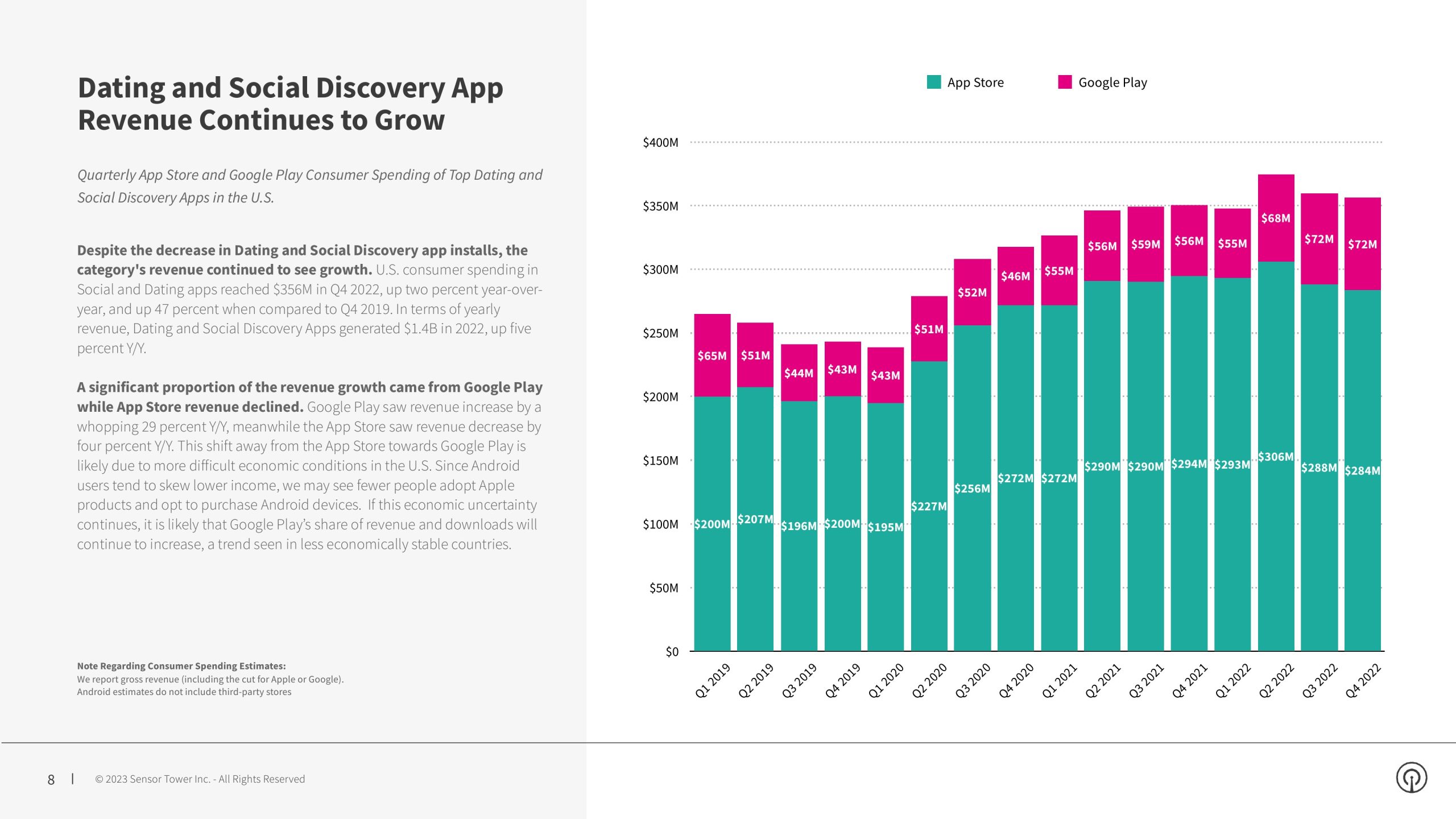Click the $65M segment for Q1 2019
Image resolution: width=1456 pixels, height=819 pixels.
[x=712, y=355]
